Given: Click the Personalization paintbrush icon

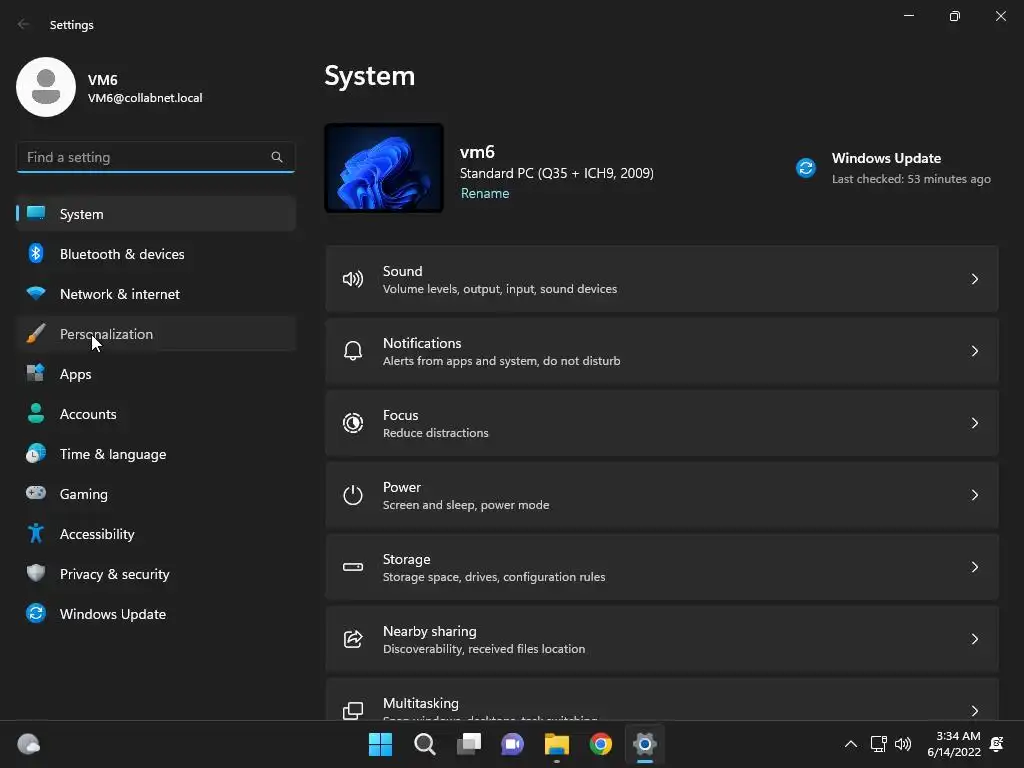Looking at the screenshot, I should point(36,334).
